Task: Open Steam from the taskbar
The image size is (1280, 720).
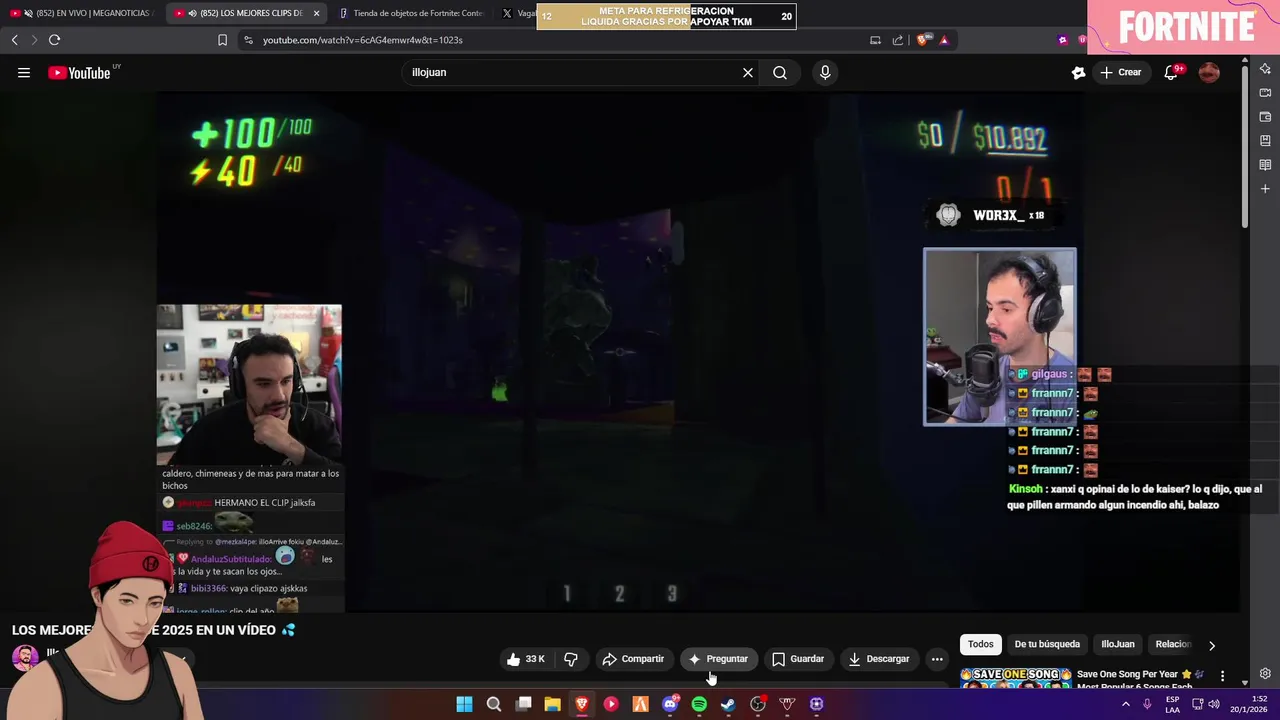Action: pos(728,704)
